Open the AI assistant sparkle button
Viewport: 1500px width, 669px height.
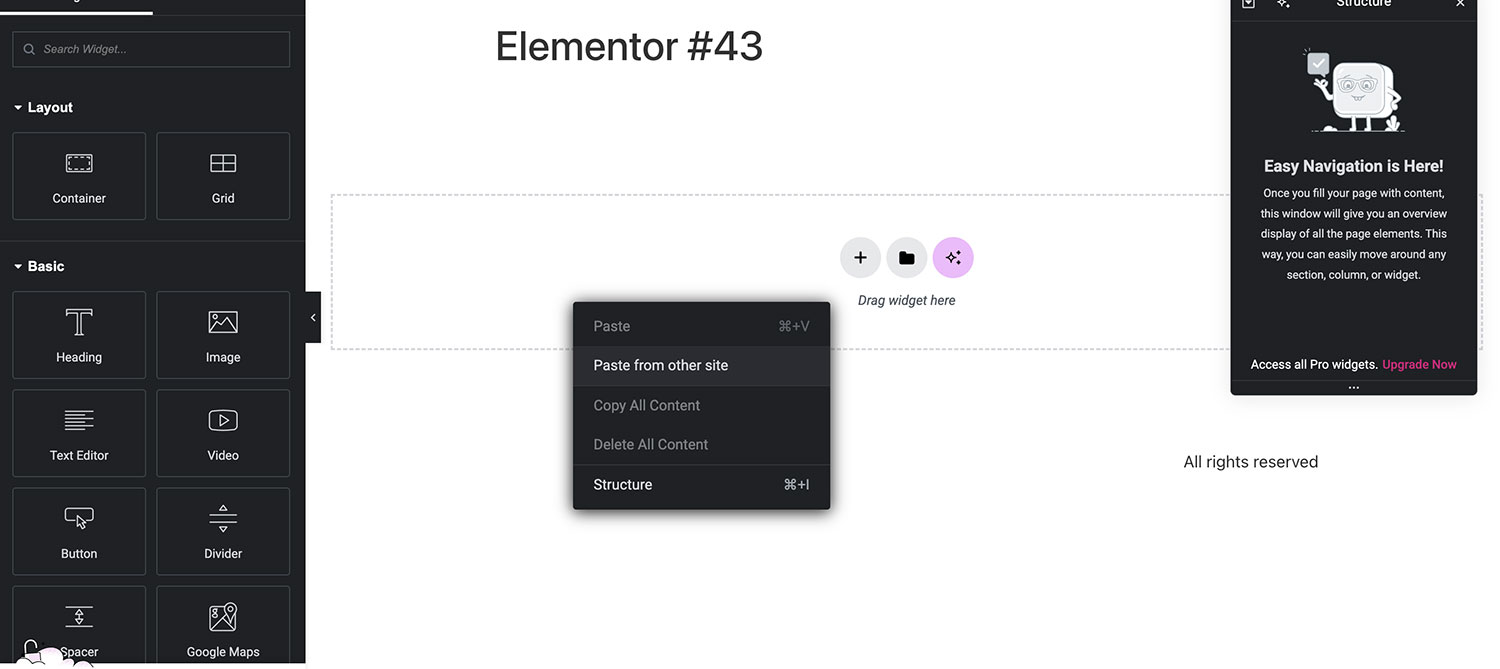click(953, 257)
